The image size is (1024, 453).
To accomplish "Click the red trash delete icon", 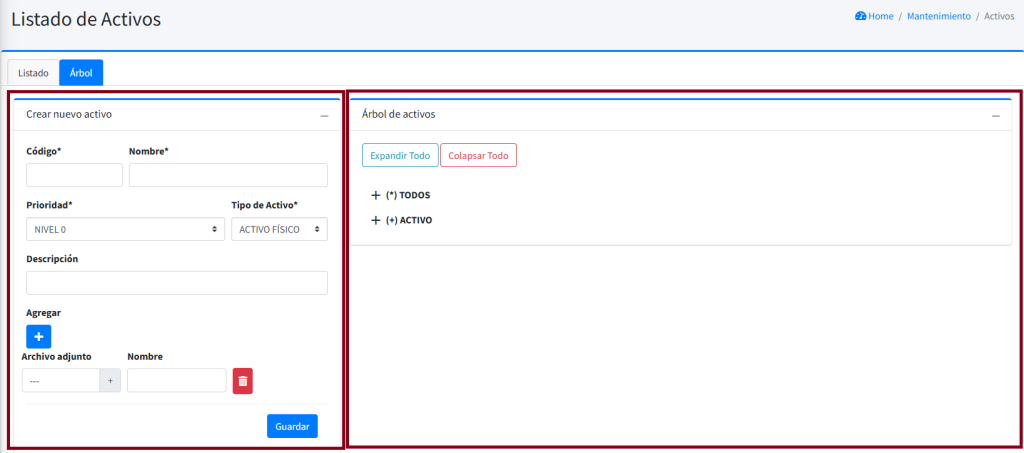I will (243, 380).
